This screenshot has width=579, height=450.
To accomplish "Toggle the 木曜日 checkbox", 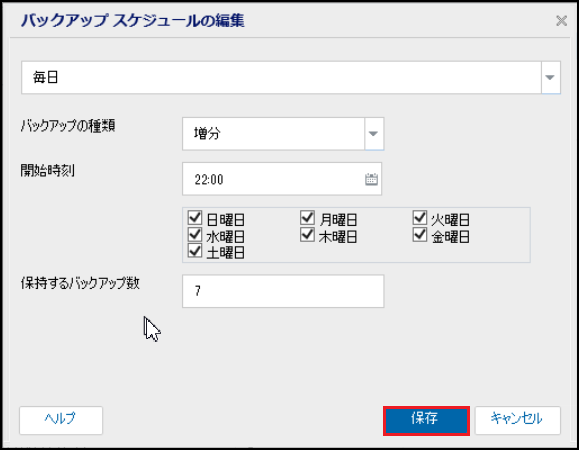I will tap(307, 234).
